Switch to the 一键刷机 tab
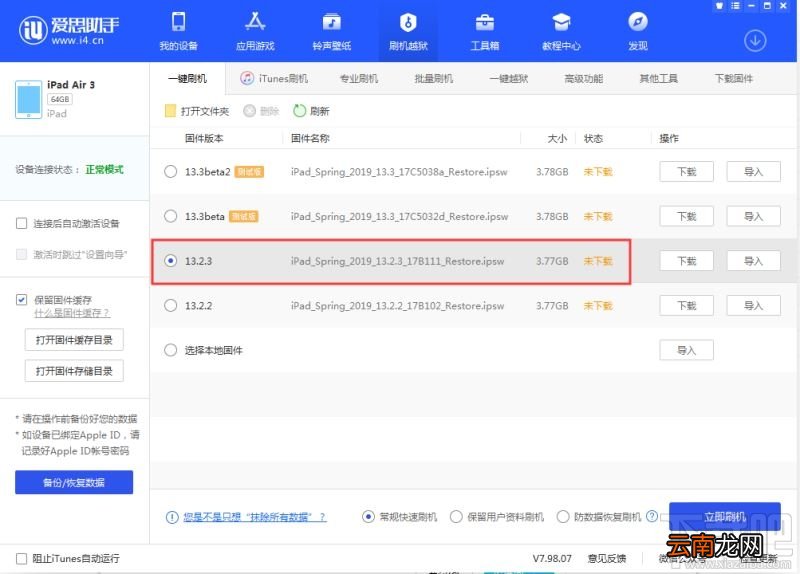 187,79
